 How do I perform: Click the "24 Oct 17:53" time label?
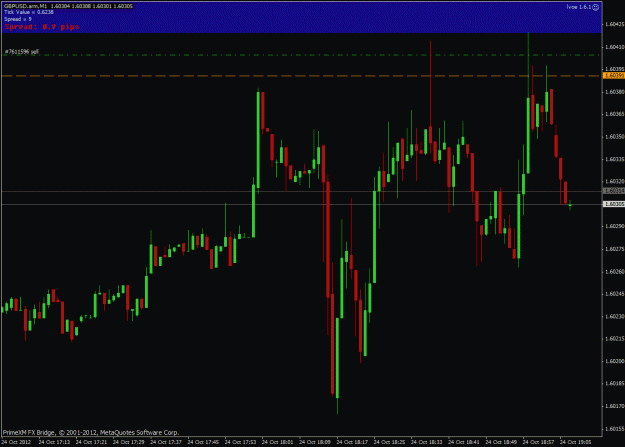(240, 442)
